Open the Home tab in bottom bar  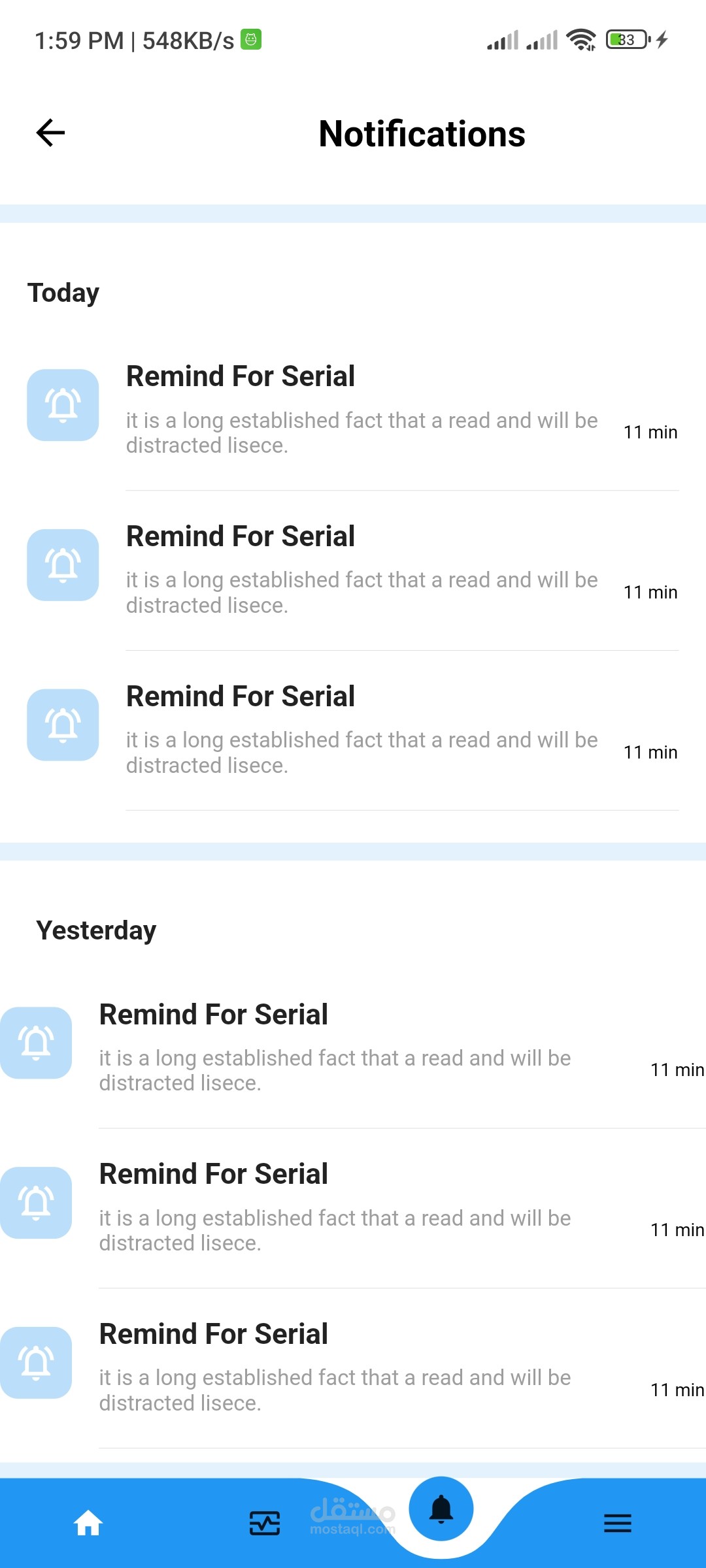(x=88, y=1523)
